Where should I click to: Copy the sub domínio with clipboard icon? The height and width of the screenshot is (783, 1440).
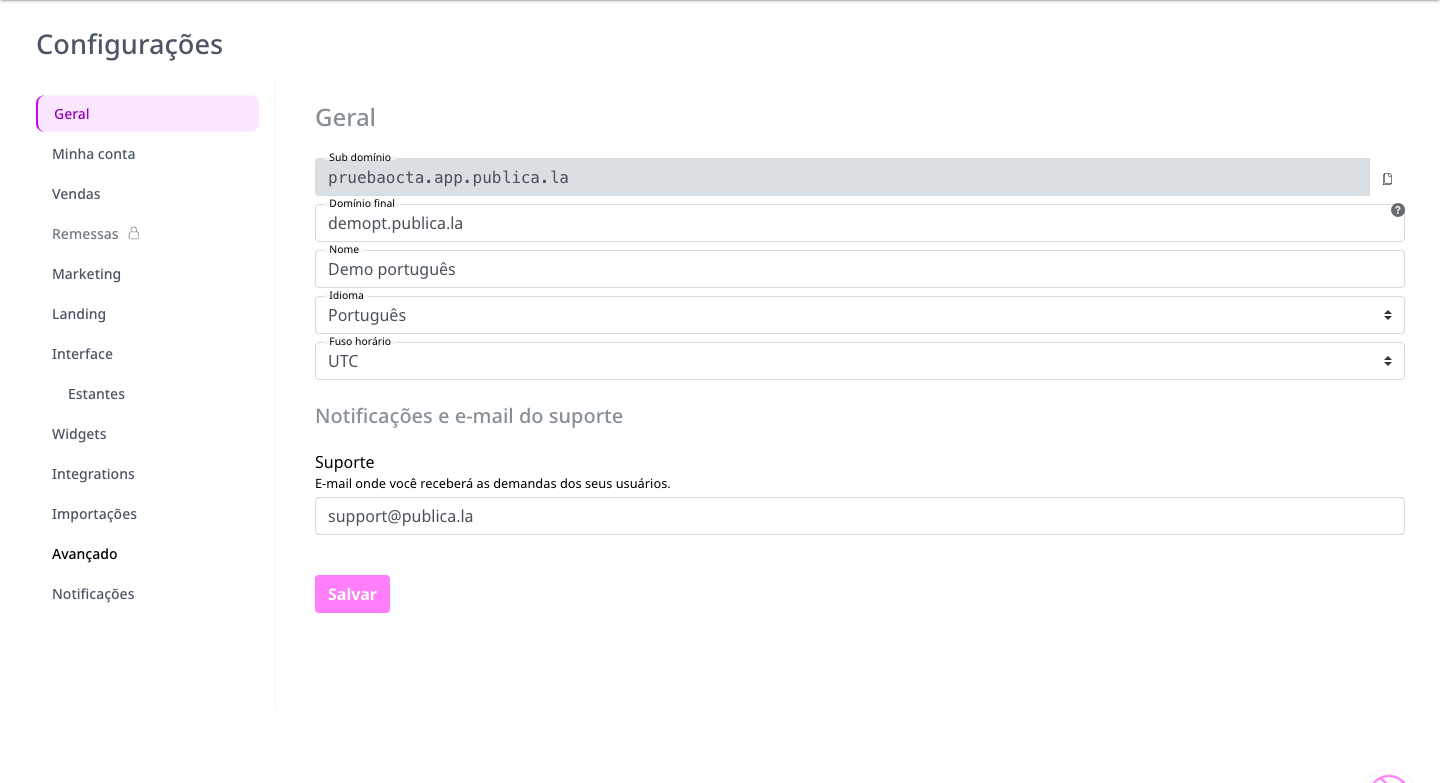pyautogui.click(x=1387, y=179)
